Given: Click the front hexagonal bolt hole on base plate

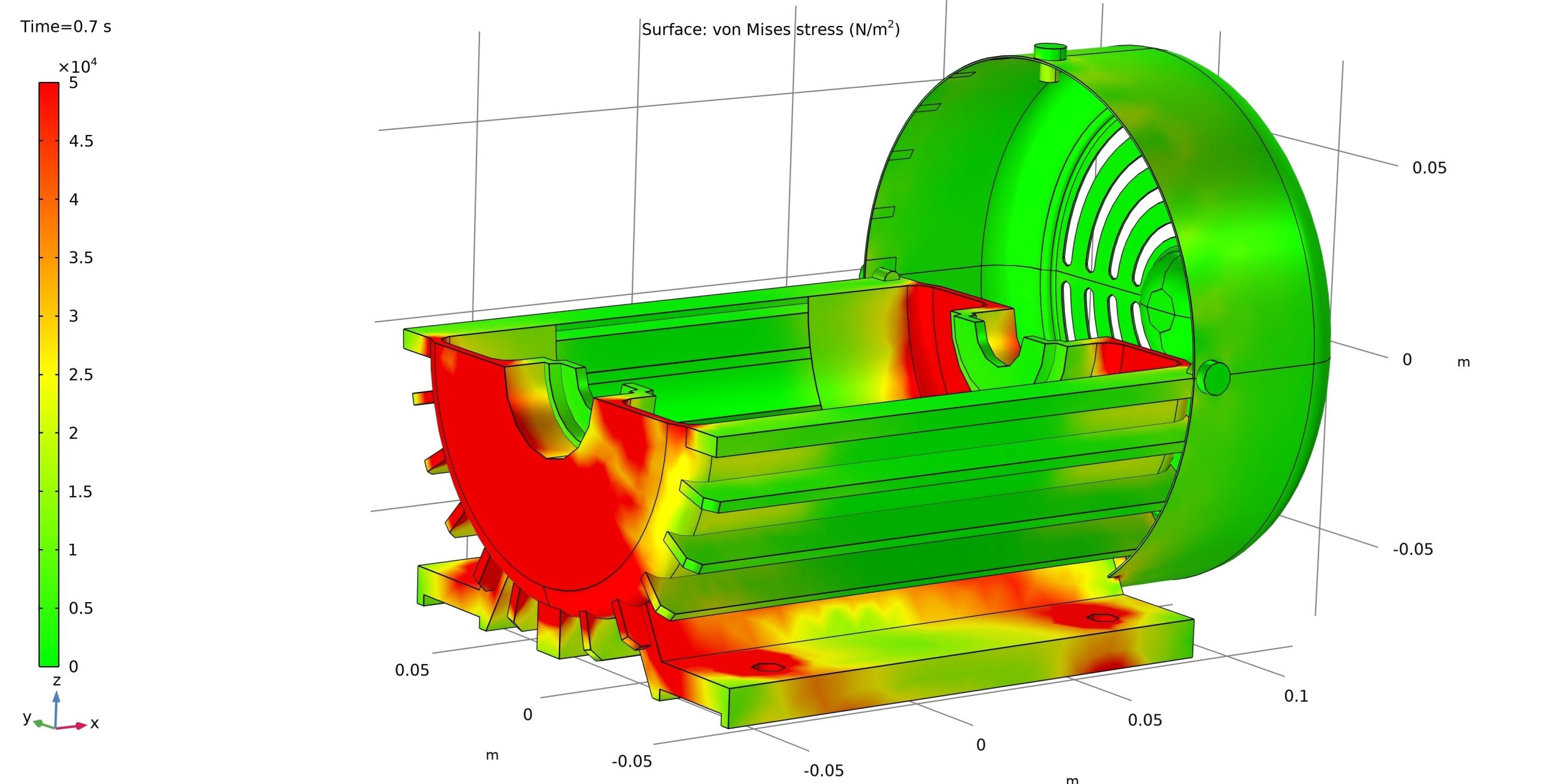Looking at the screenshot, I should (x=768, y=667).
